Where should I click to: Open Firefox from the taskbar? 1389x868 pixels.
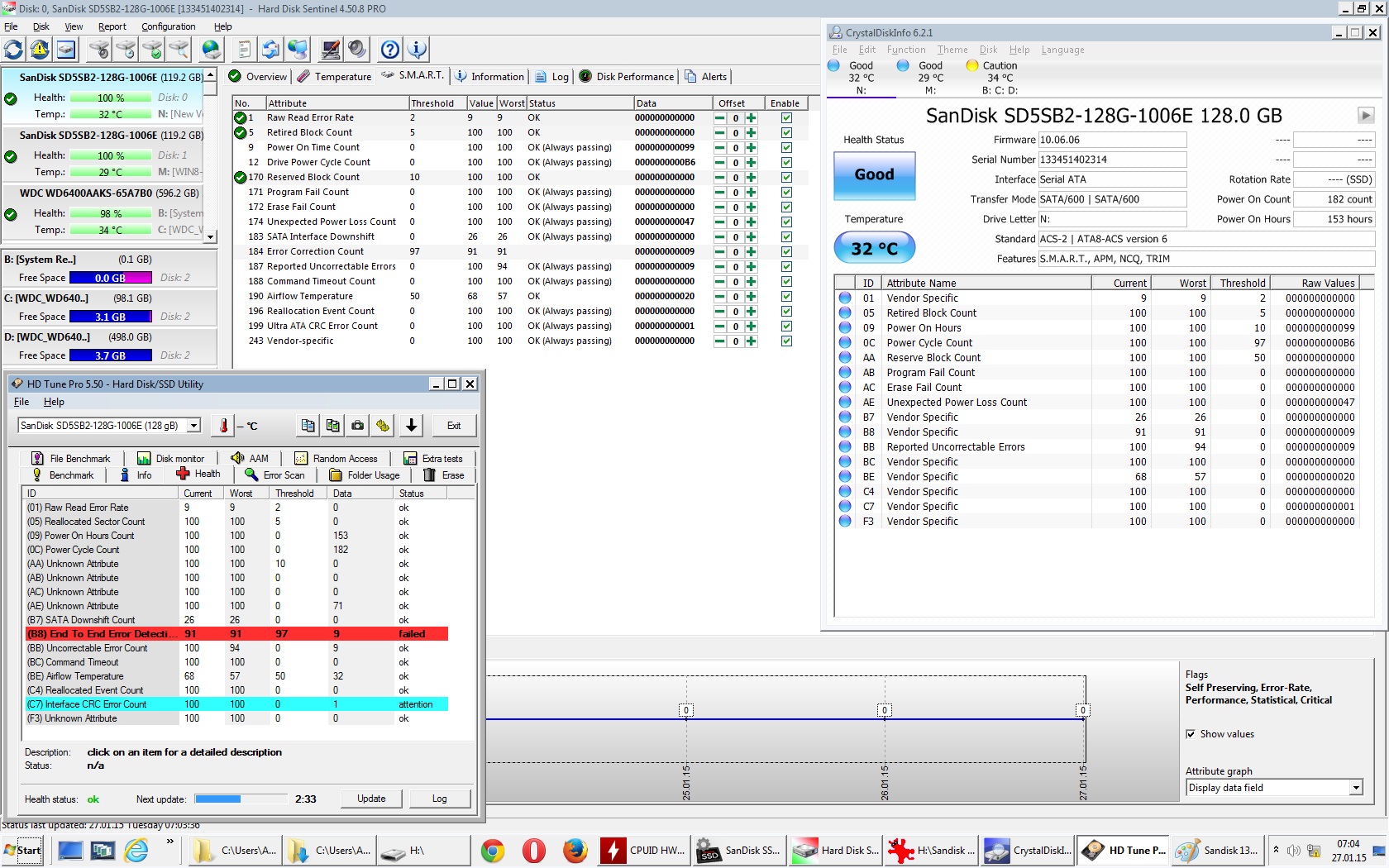point(575,851)
